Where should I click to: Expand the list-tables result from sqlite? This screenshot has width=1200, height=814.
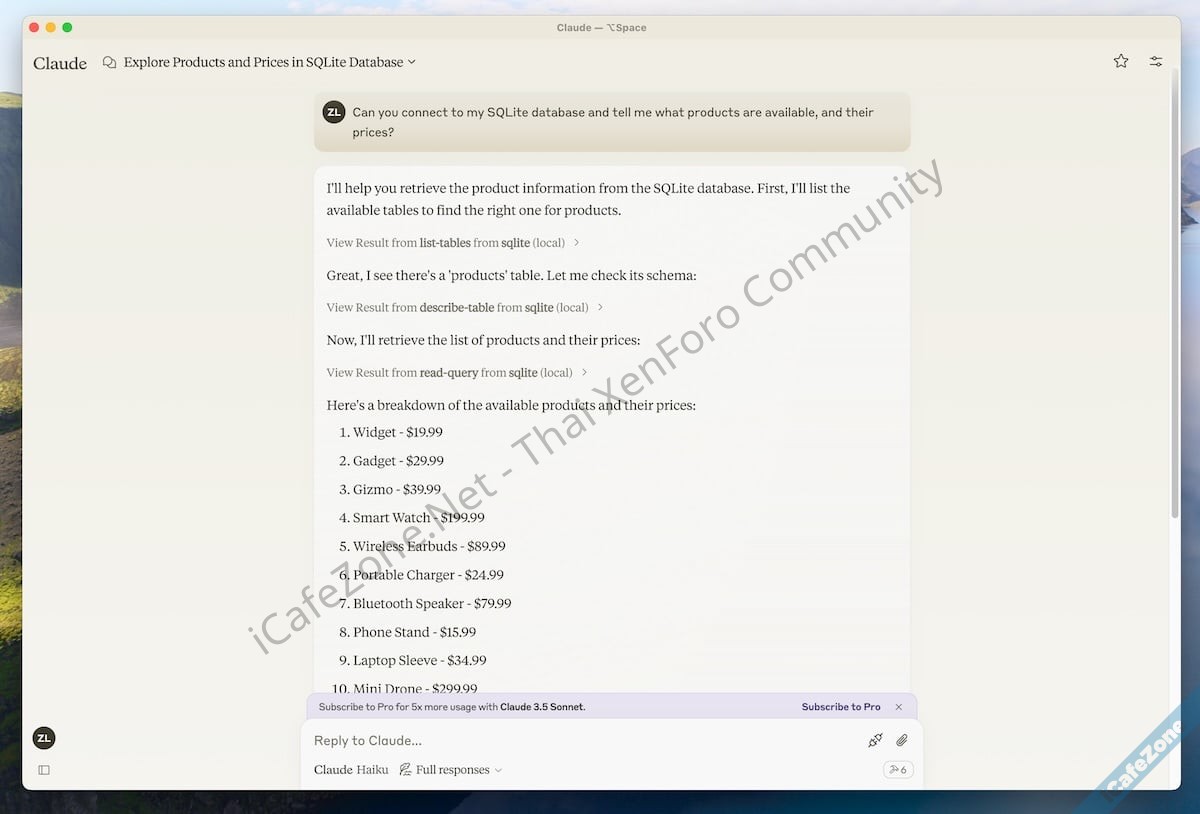[x=452, y=243]
